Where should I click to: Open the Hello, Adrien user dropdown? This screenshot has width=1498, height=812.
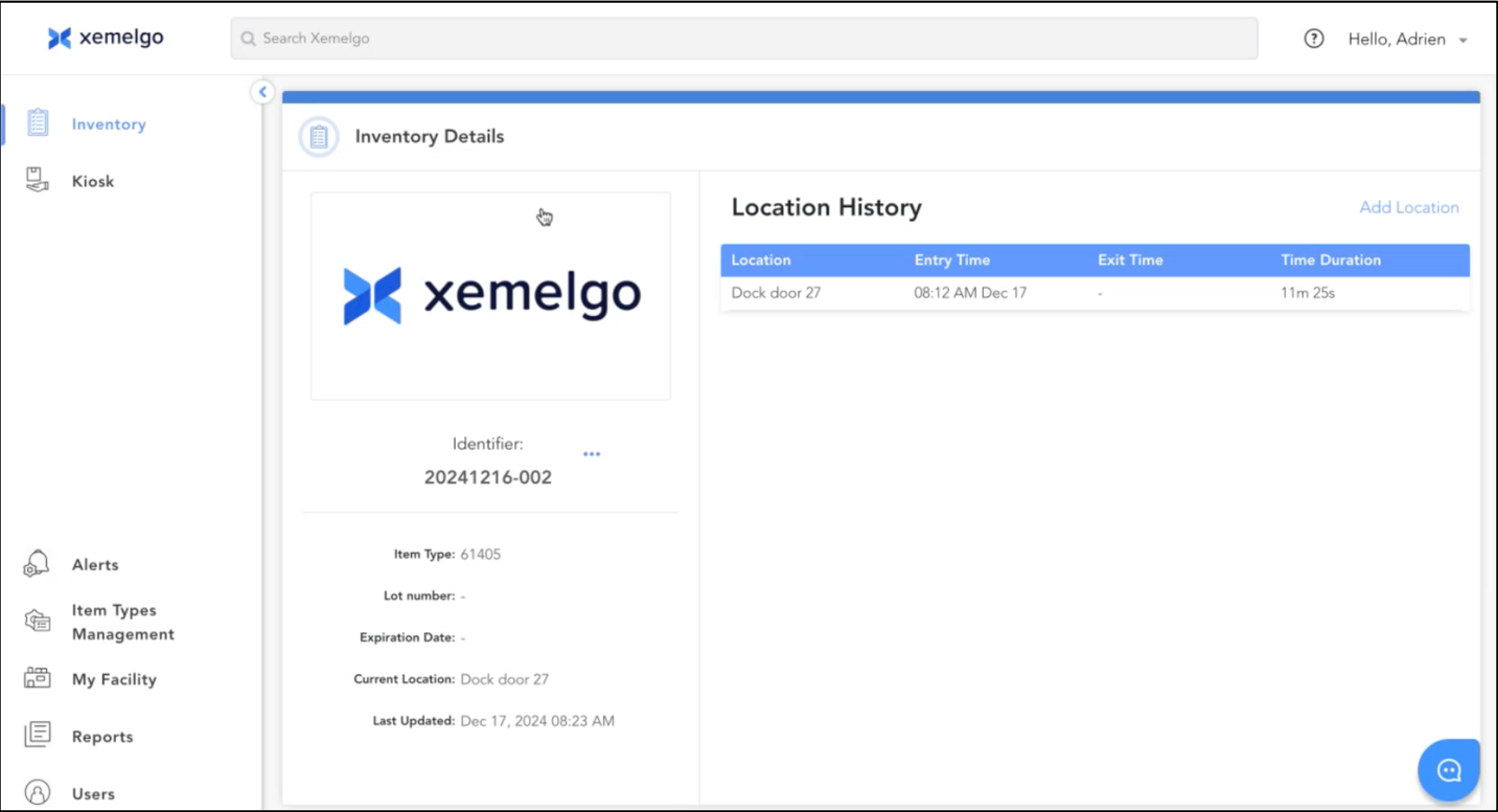pos(1408,40)
